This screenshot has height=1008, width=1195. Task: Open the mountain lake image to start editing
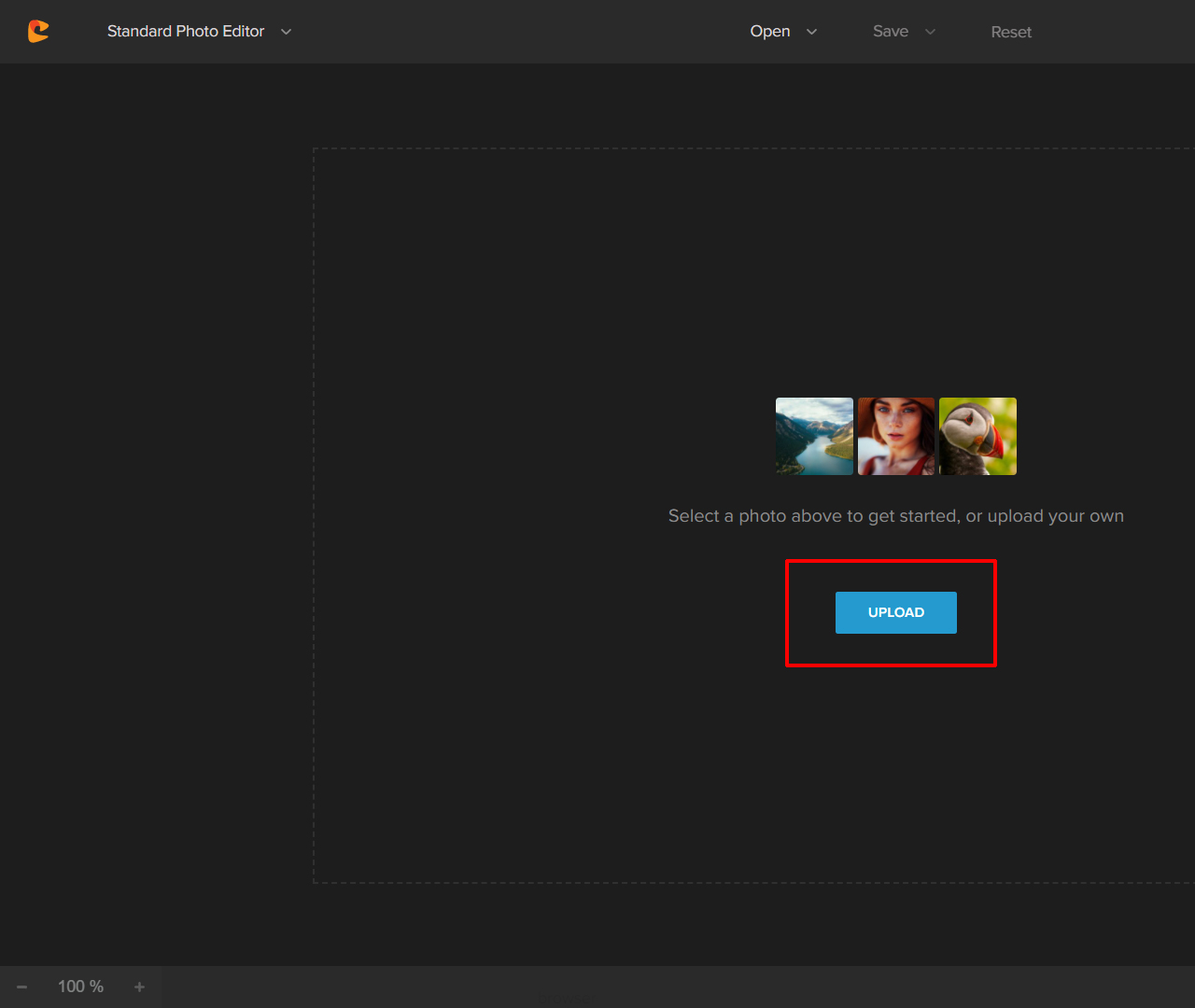(x=814, y=436)
